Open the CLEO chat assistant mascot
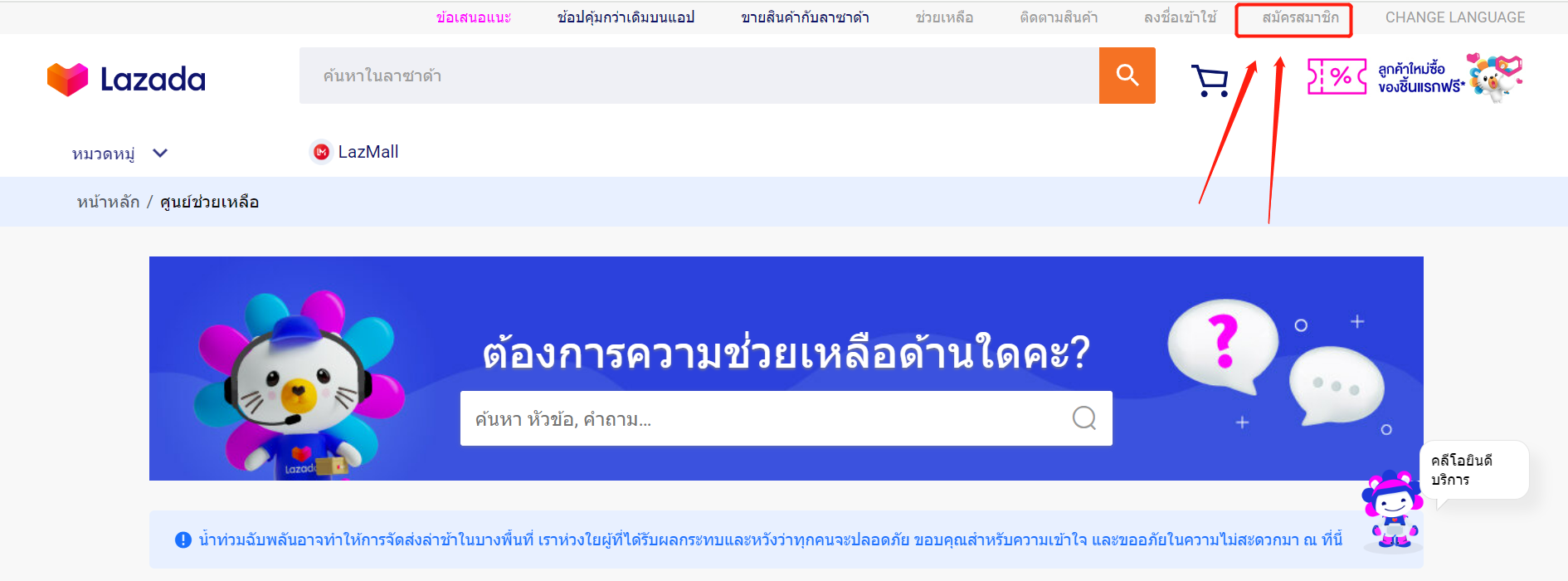 point(1393,510)
